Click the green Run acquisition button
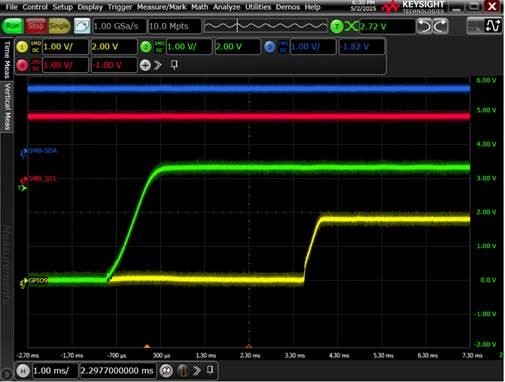The height and width of the screenshot is (382, 505). [x=13, y=26]
